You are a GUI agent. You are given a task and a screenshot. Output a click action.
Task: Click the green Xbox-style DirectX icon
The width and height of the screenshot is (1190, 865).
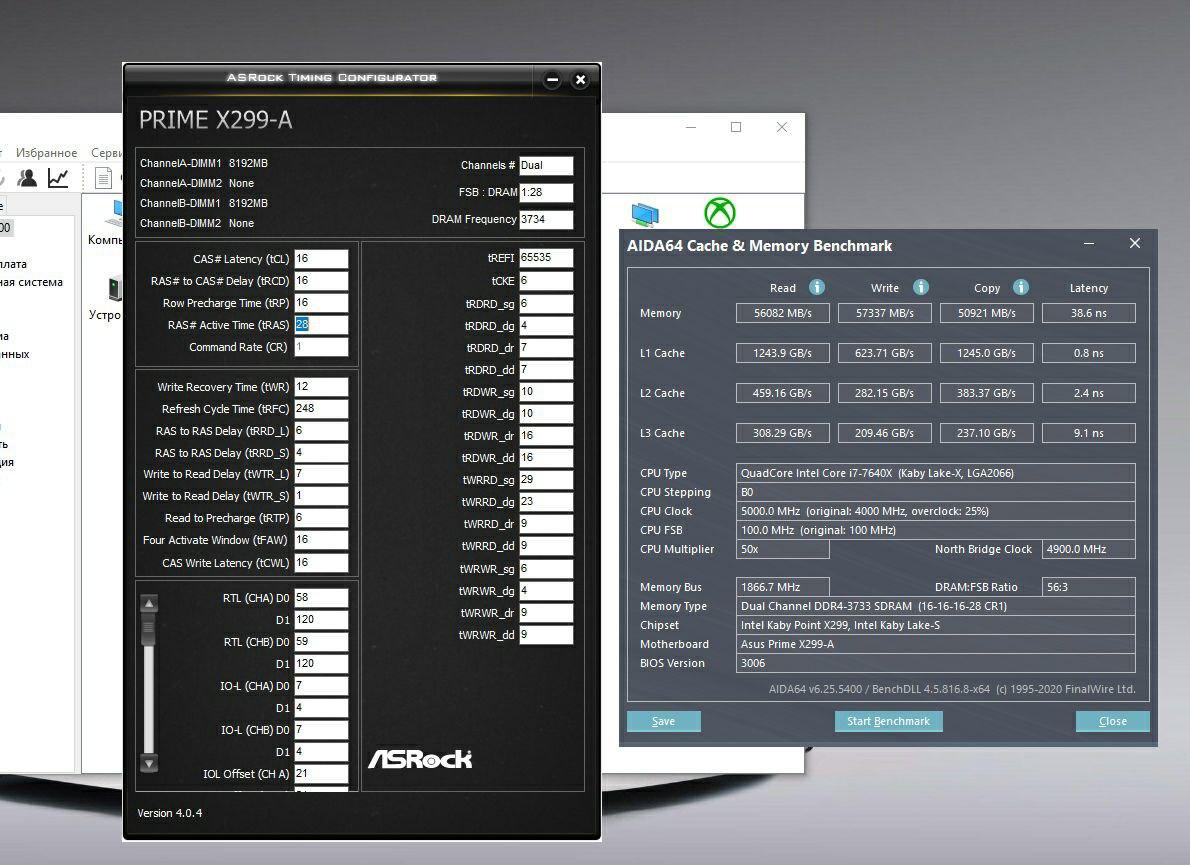click(x=719, y=212)
